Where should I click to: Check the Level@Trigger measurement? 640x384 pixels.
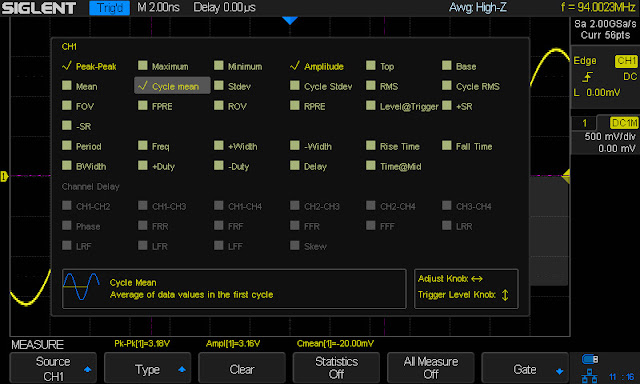371,105
